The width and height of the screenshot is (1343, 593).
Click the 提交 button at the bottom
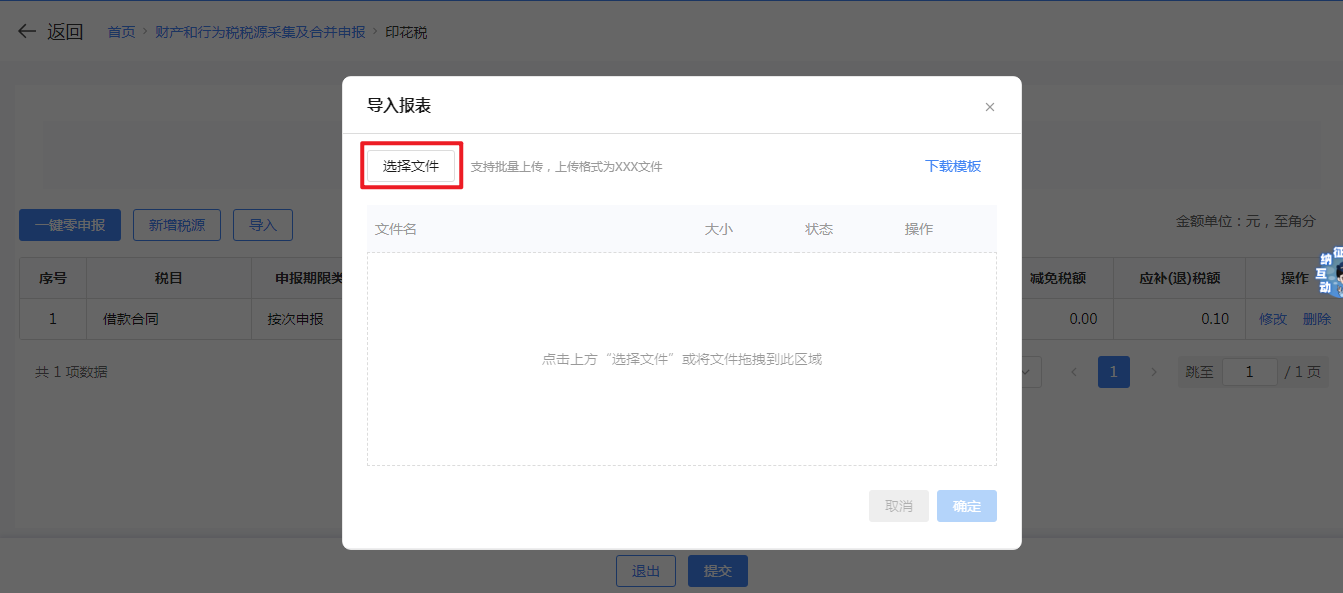point(717,571)
